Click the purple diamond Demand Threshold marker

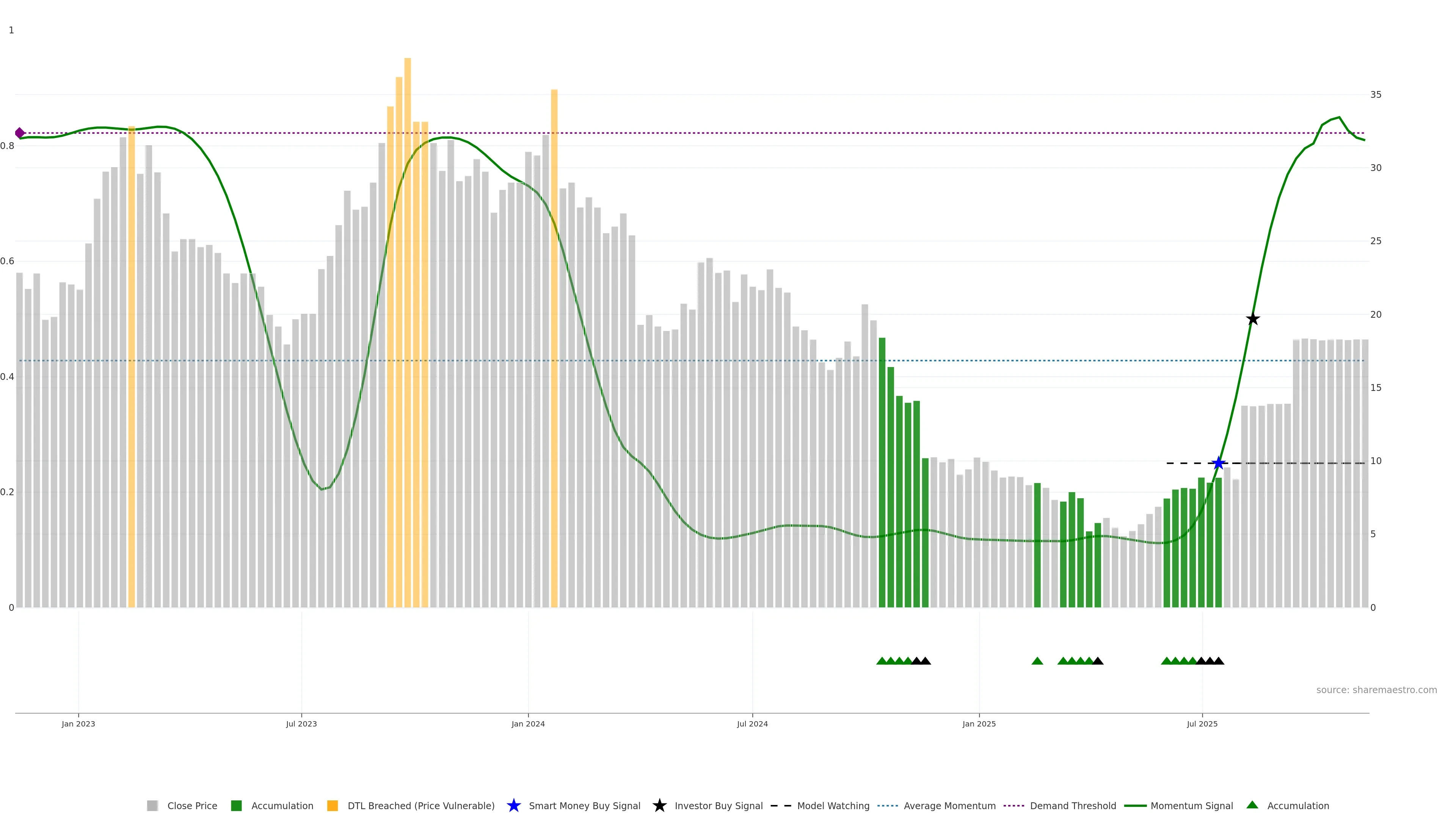coord(20,133)
